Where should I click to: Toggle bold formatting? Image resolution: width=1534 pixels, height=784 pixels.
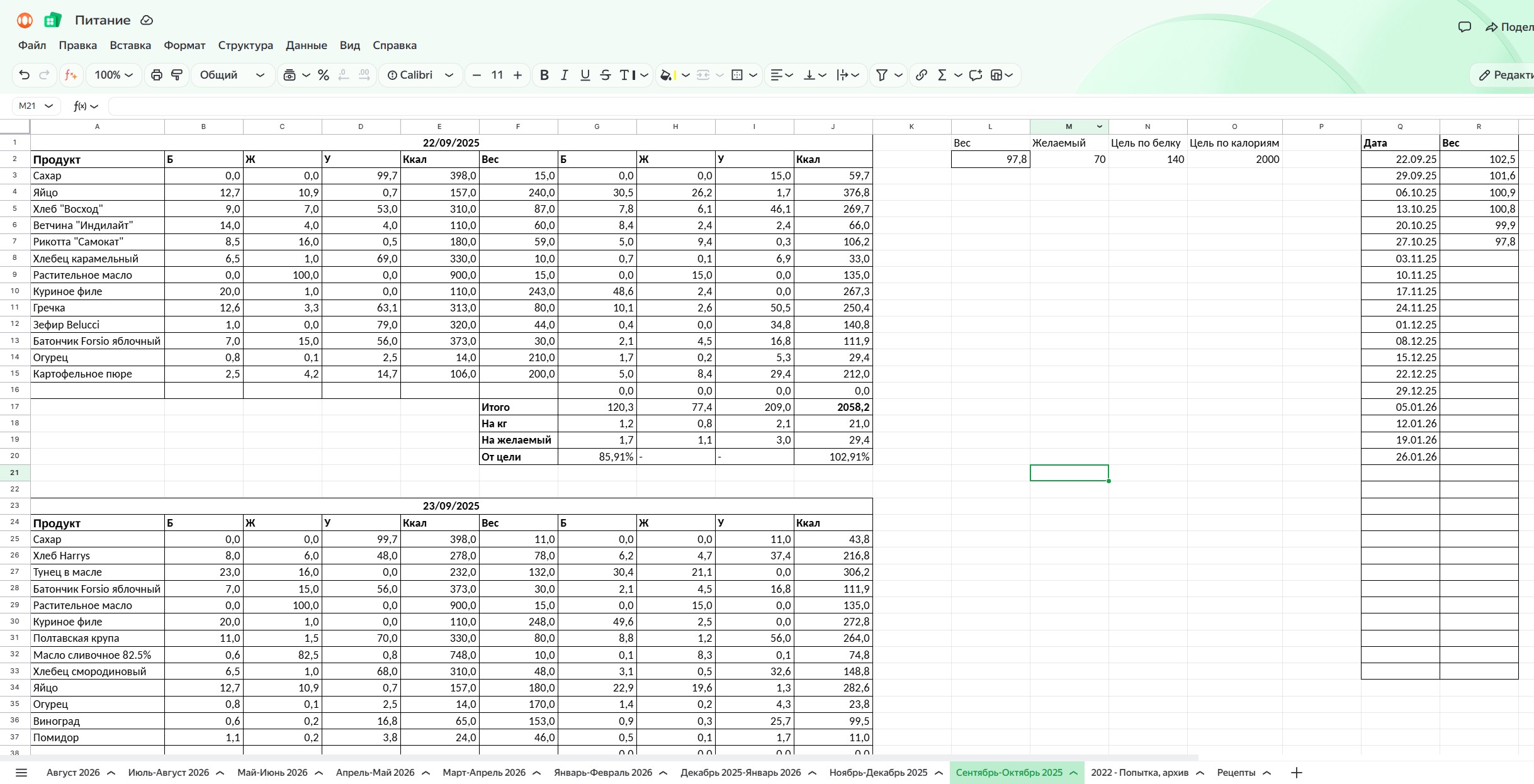point(544,75)
